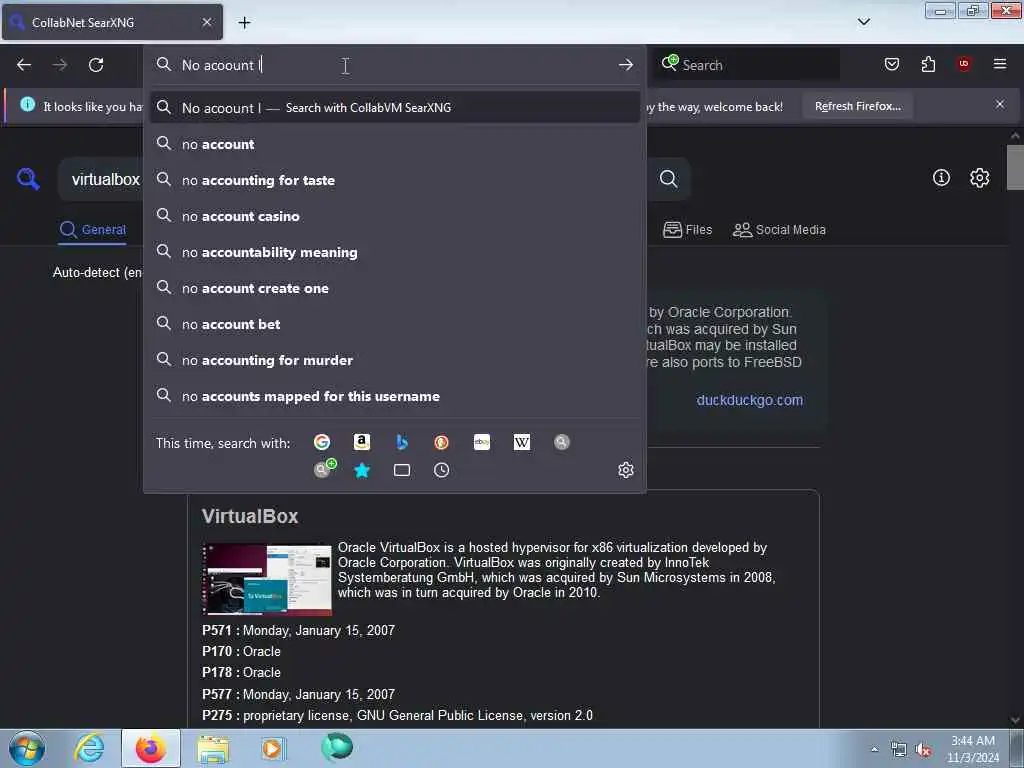Click the SearXNG logo icon
Viewport: 1024px width, 768px height.
[28, 179]
